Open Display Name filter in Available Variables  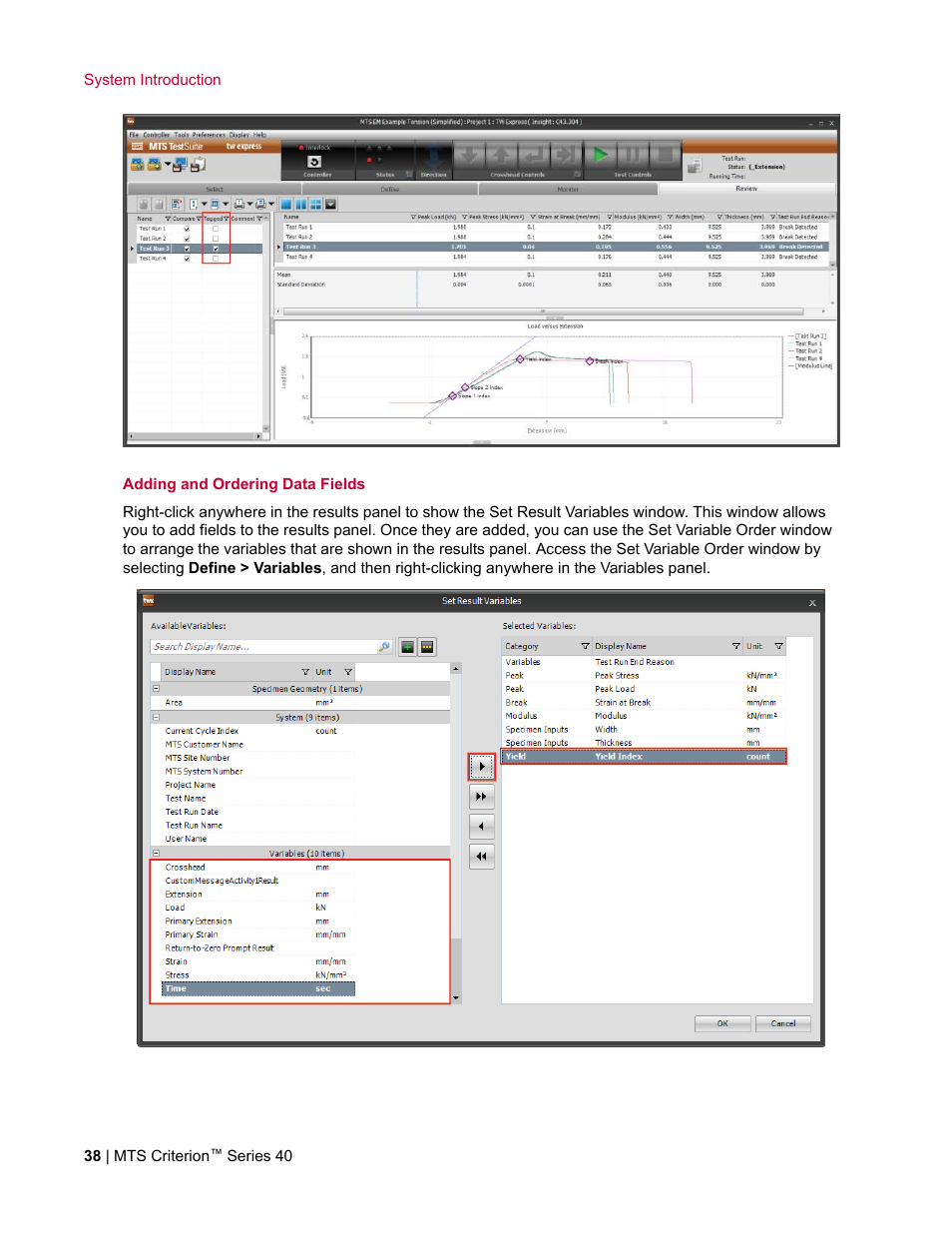(x=305, y=672)
